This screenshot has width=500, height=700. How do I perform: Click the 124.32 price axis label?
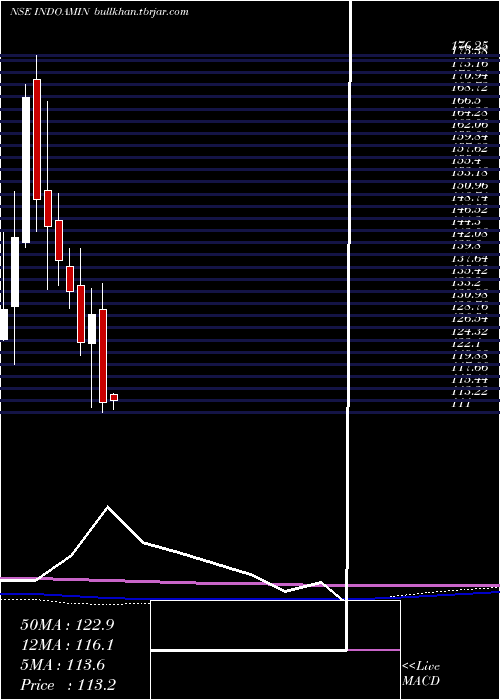tap(469, 331)
